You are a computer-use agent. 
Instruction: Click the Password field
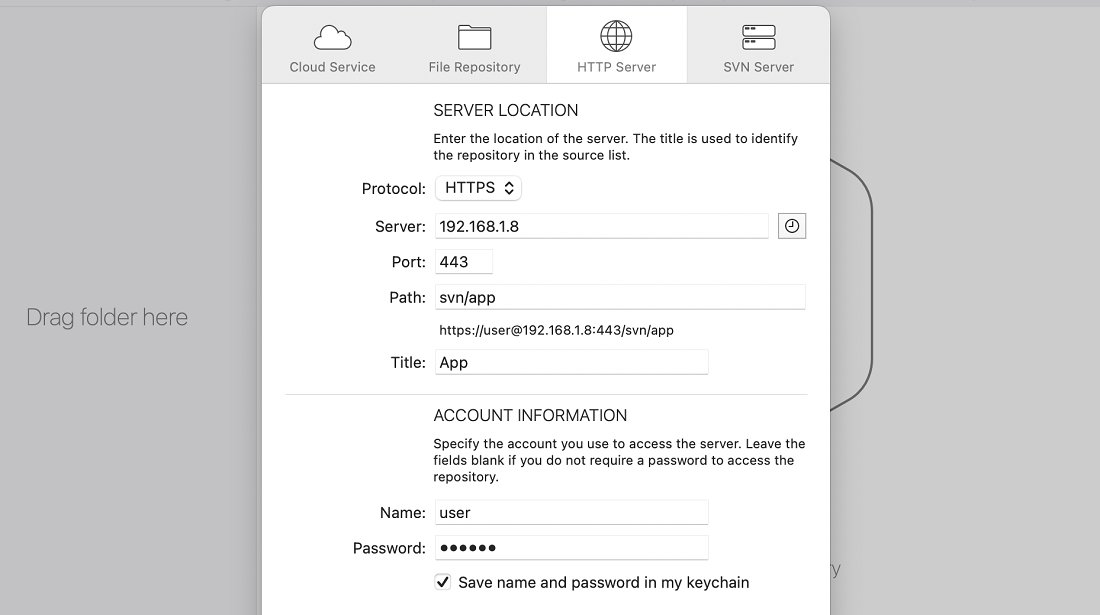pyautogui.click(x=572, y=548)
